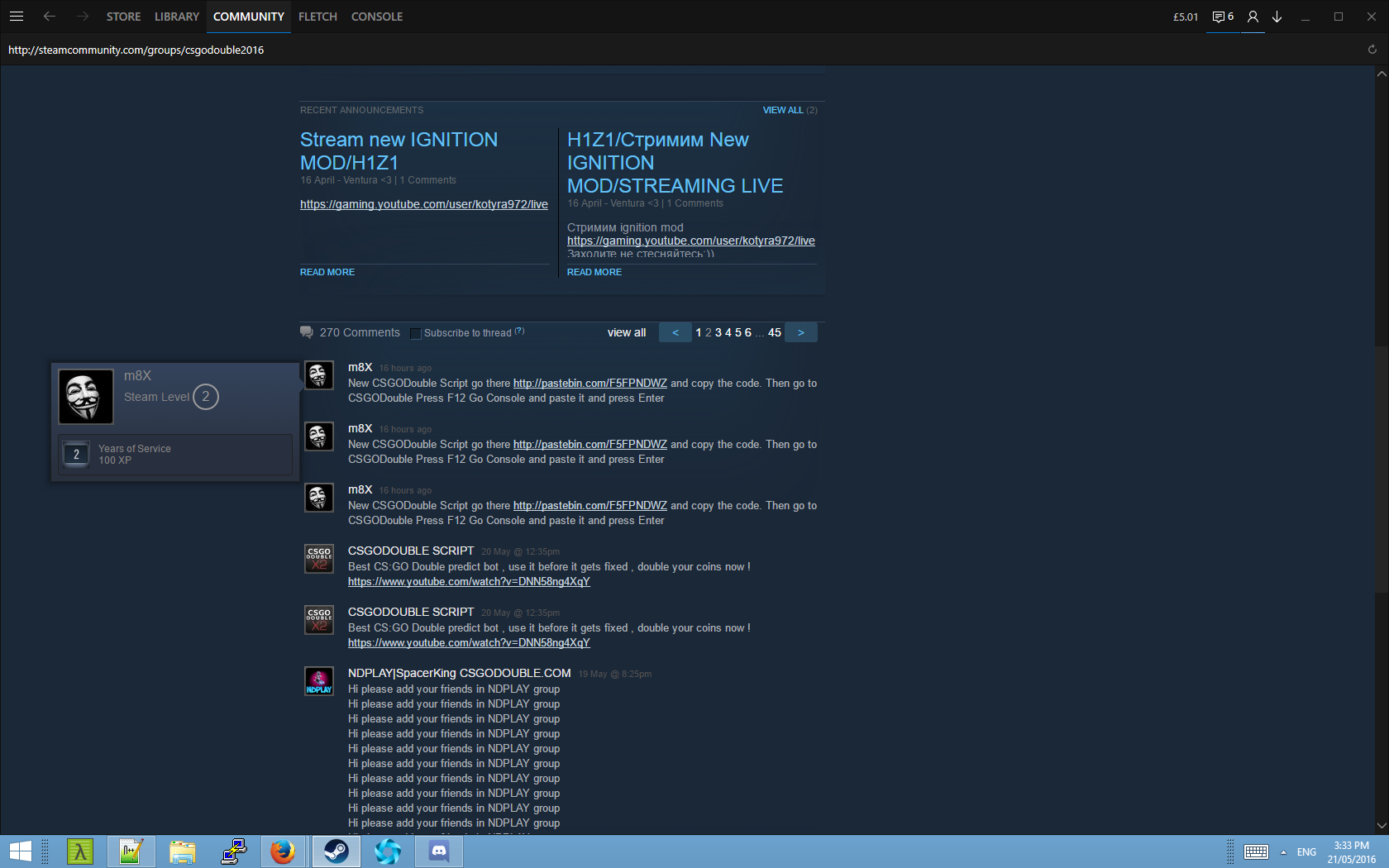Enable the Subscribe to thread checkbox
Screen dimensions: 1389x868
tap(416, 333)
